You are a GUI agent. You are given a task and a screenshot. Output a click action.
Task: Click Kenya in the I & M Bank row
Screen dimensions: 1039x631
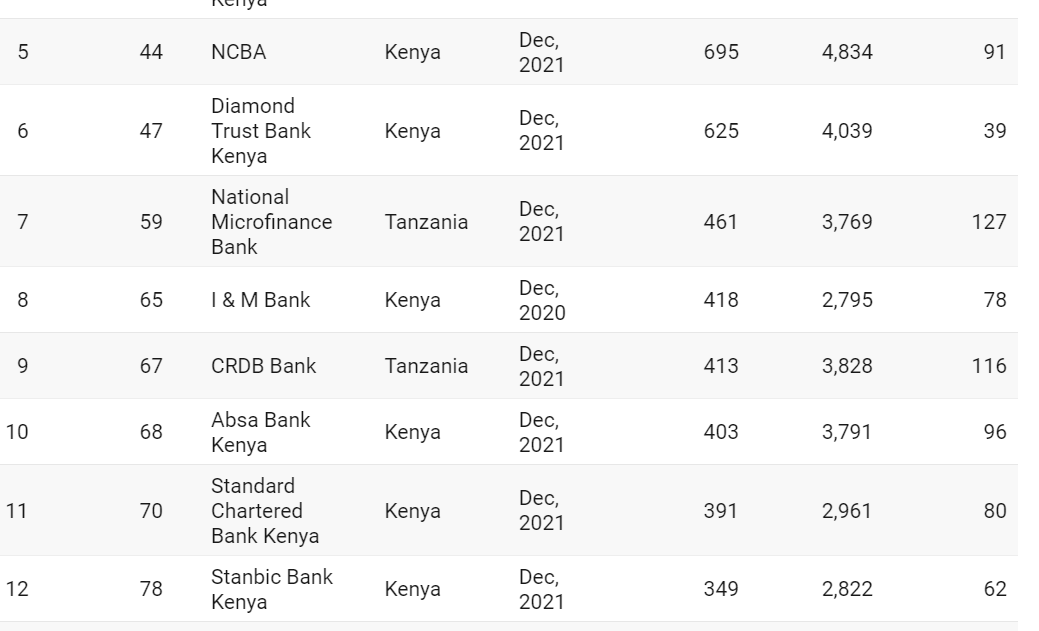[x=412, y=300]
